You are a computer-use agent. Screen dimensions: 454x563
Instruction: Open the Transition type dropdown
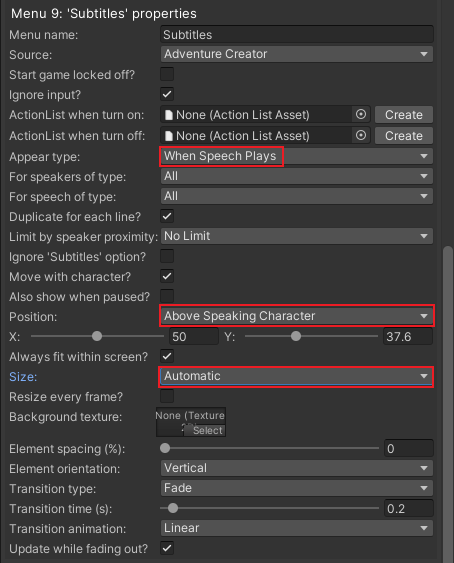(x=297, y=488)
